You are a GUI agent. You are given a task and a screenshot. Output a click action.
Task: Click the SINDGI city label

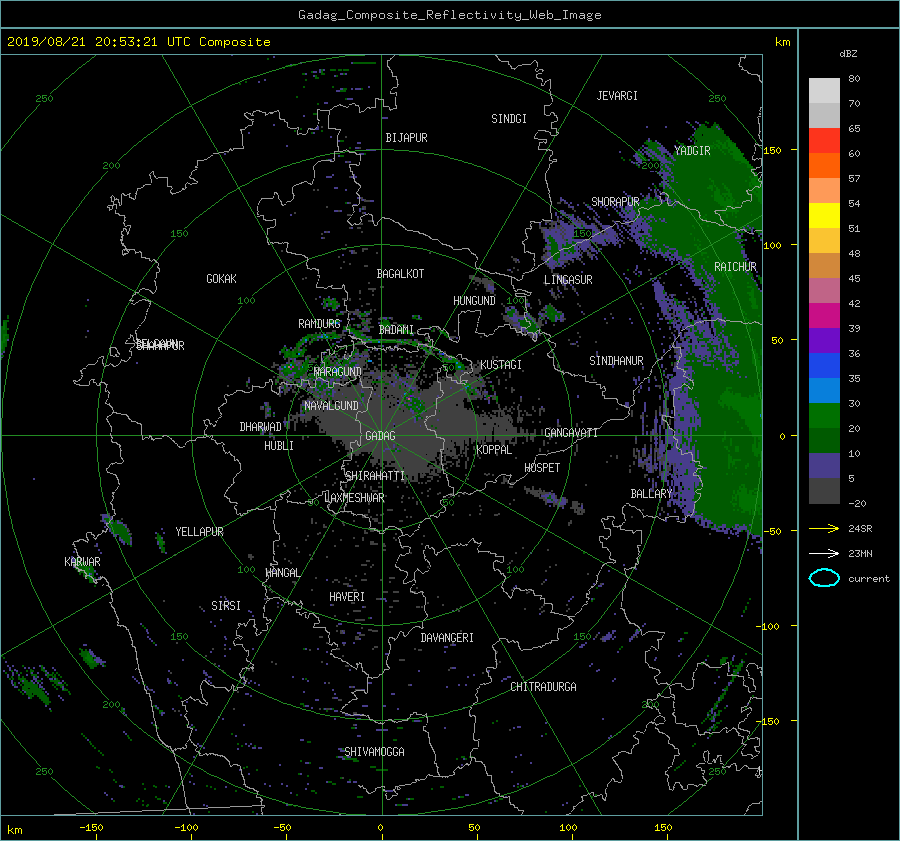[509, 119]
